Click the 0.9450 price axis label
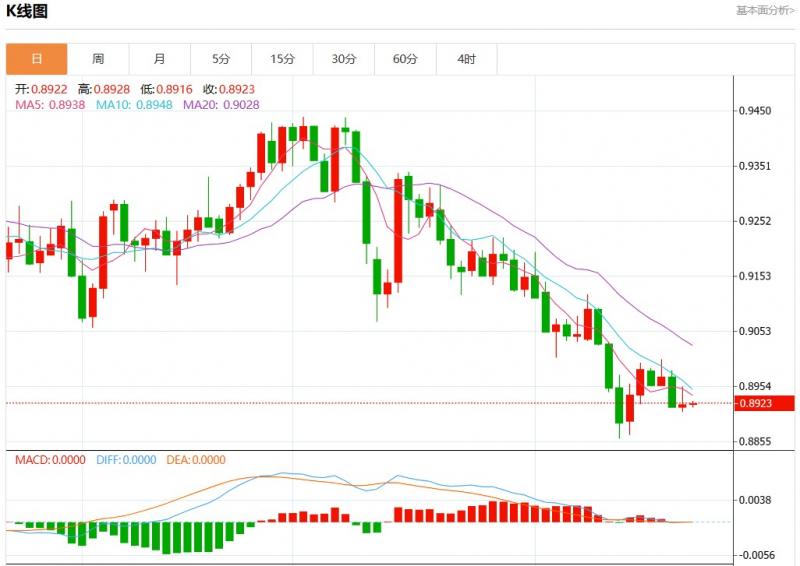 point(755,111)
